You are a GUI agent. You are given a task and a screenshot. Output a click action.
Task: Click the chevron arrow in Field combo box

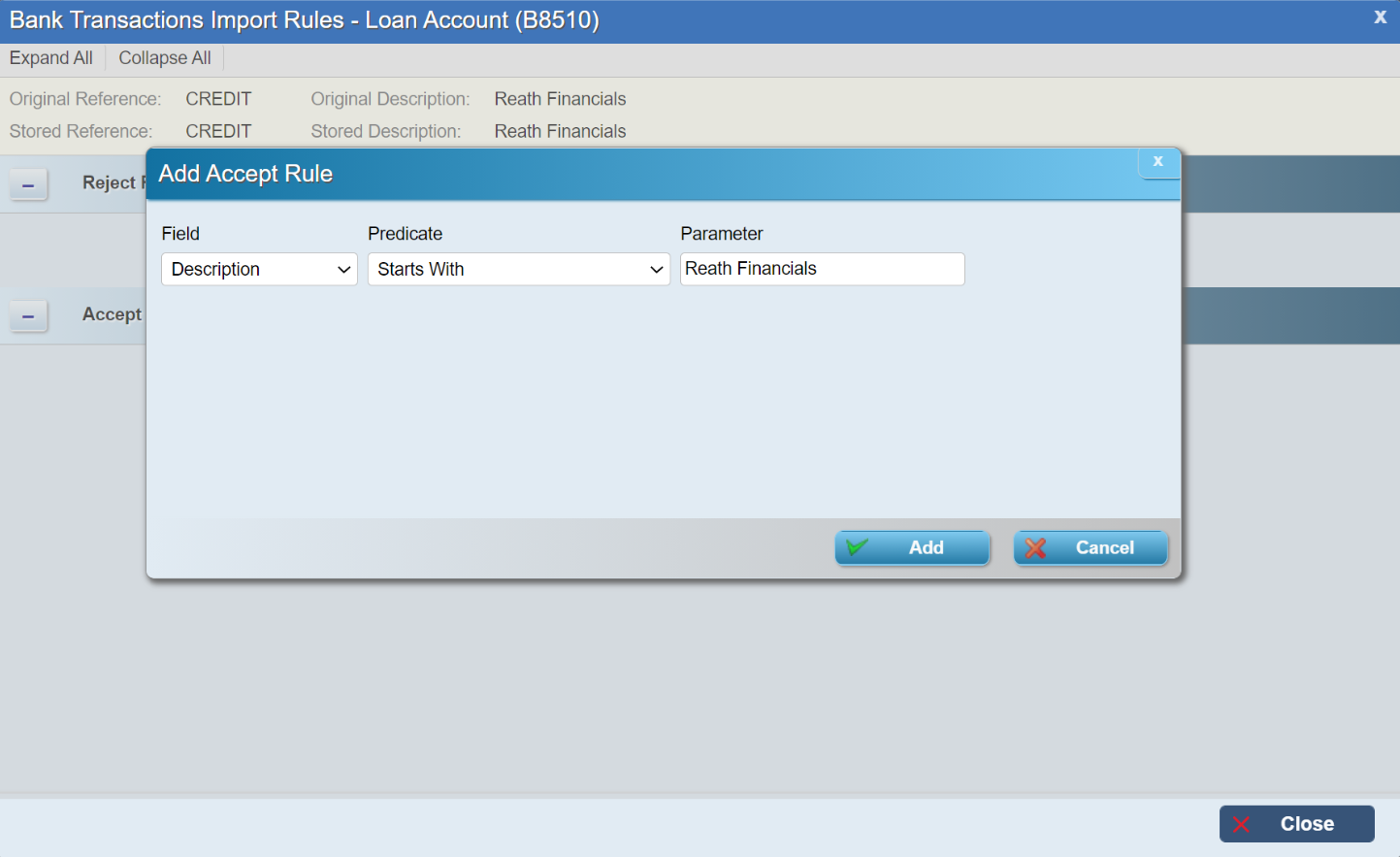tap(343, 270)
